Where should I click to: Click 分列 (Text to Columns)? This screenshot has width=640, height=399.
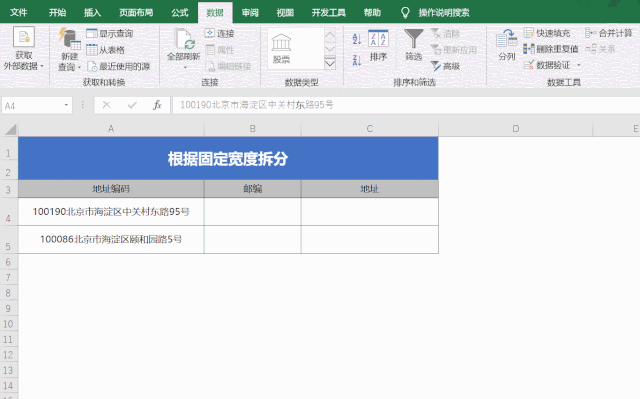click(x=507, y=45)
